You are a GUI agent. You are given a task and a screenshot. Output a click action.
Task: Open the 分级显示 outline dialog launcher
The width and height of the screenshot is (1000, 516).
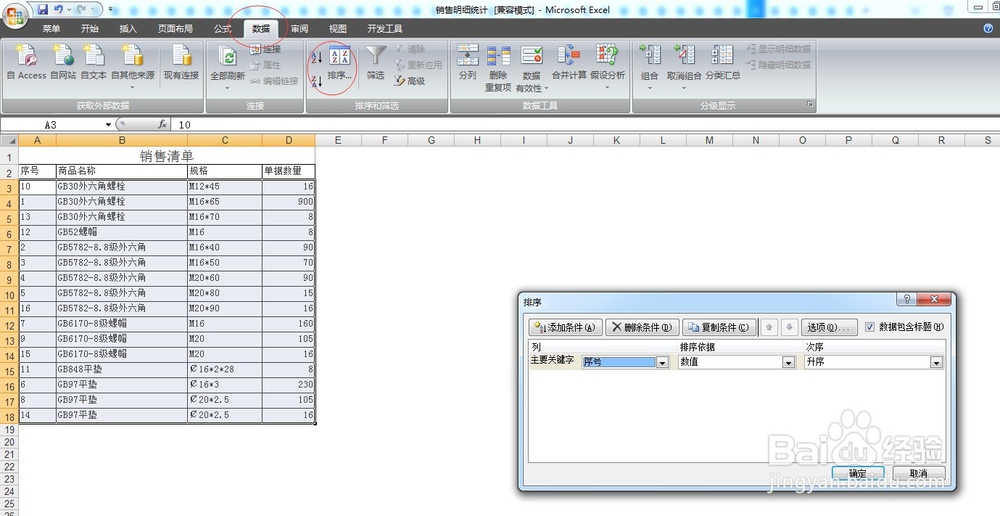pos(811,105)
